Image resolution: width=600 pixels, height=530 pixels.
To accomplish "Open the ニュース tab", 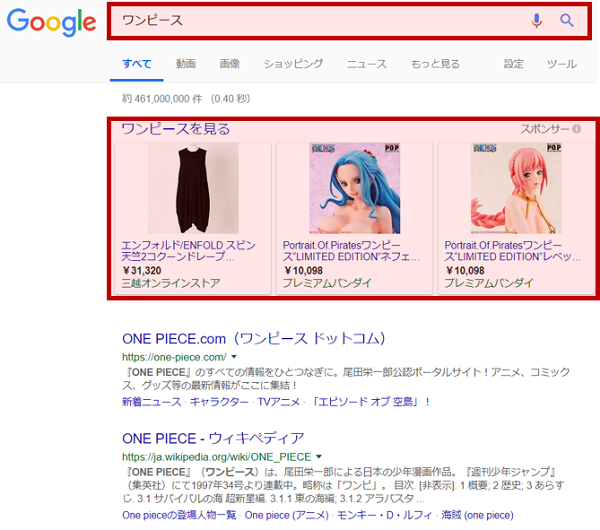I will [x=367, y=64].
